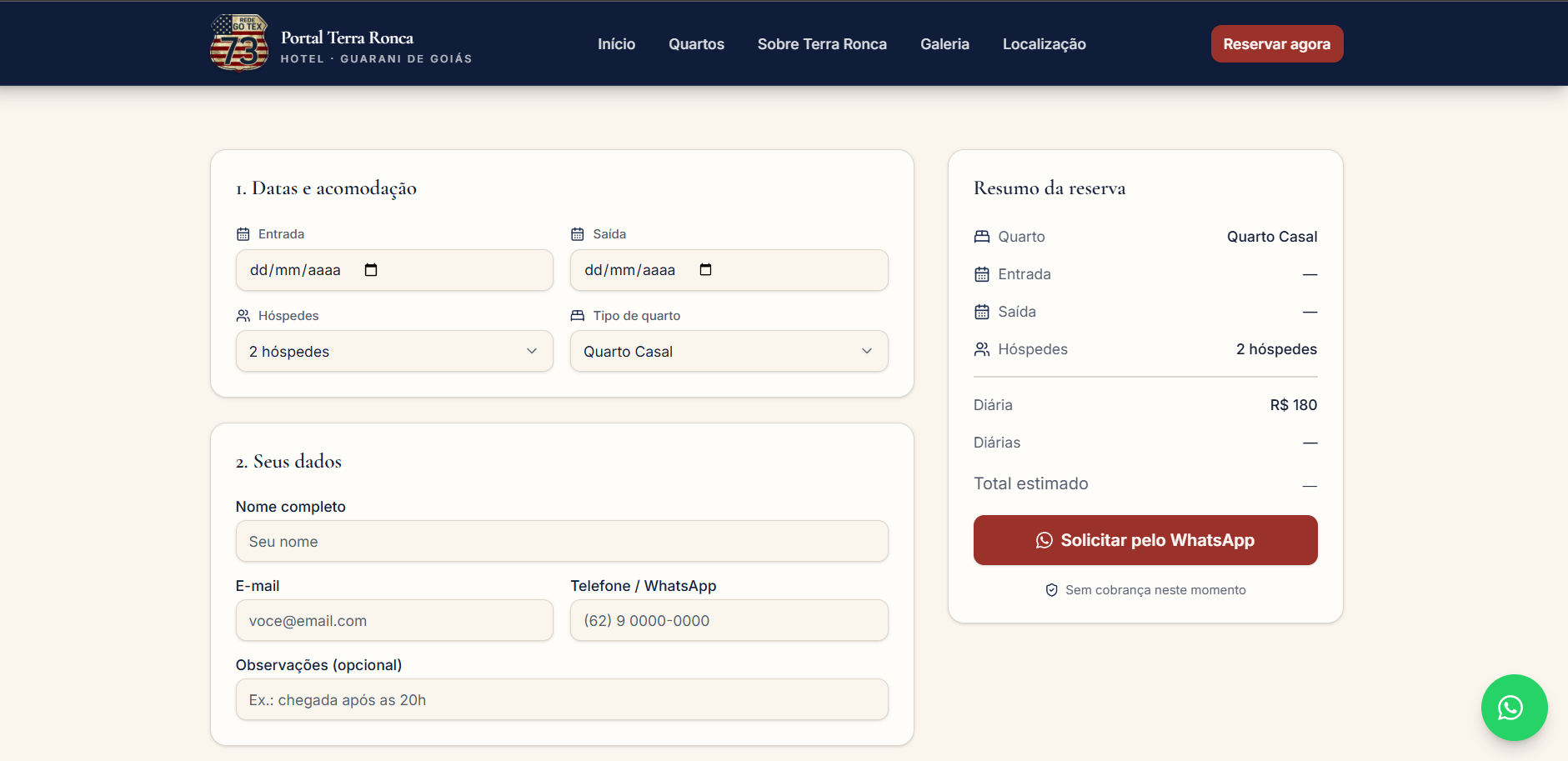Screen dimensions: 1568x761
Task: Expand the 2 hóspedes dropdown
Action: [394, 351]
